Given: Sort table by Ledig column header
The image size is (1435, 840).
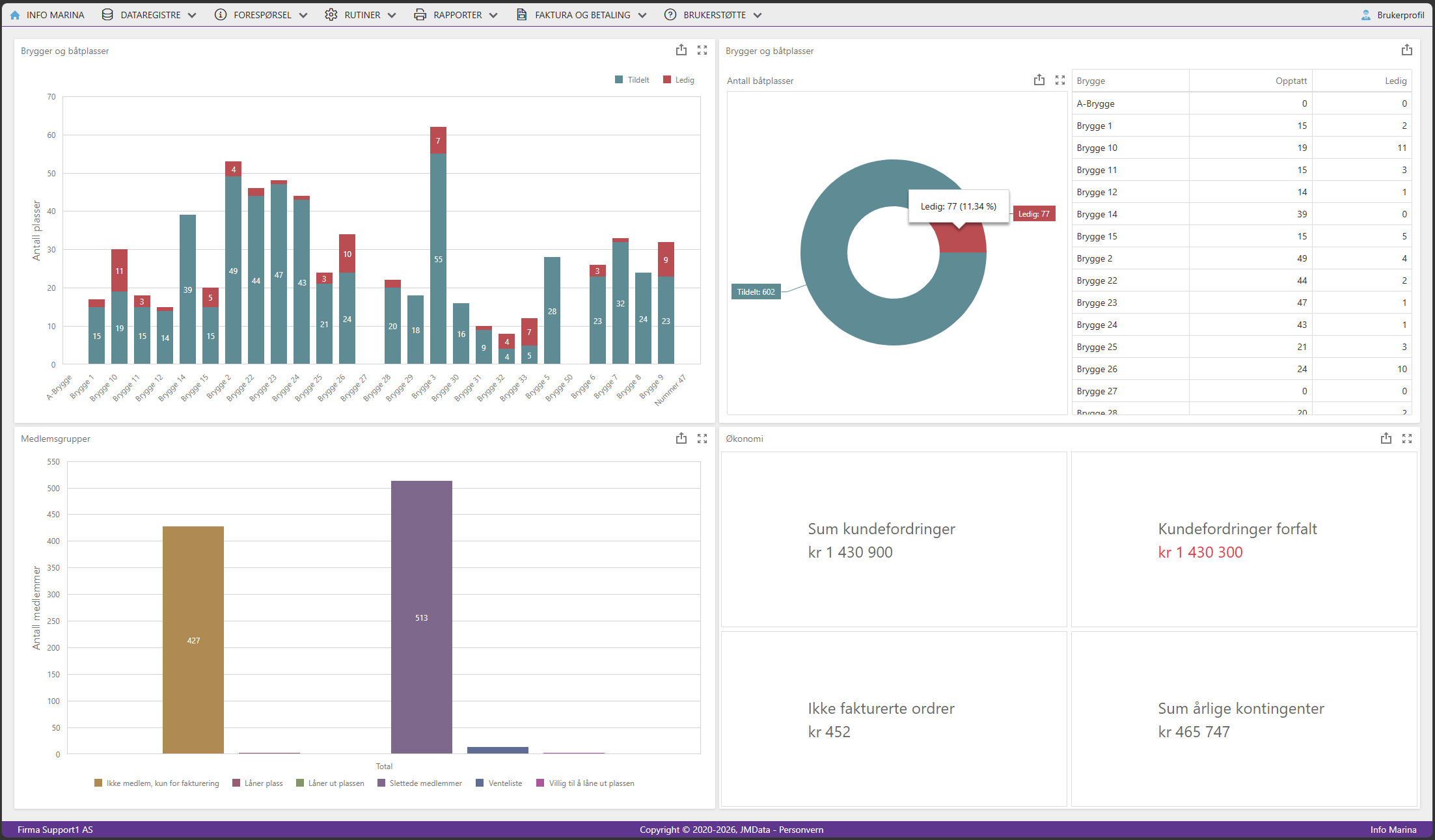Looking at the screenshot, I should [x=1361, y=81].
